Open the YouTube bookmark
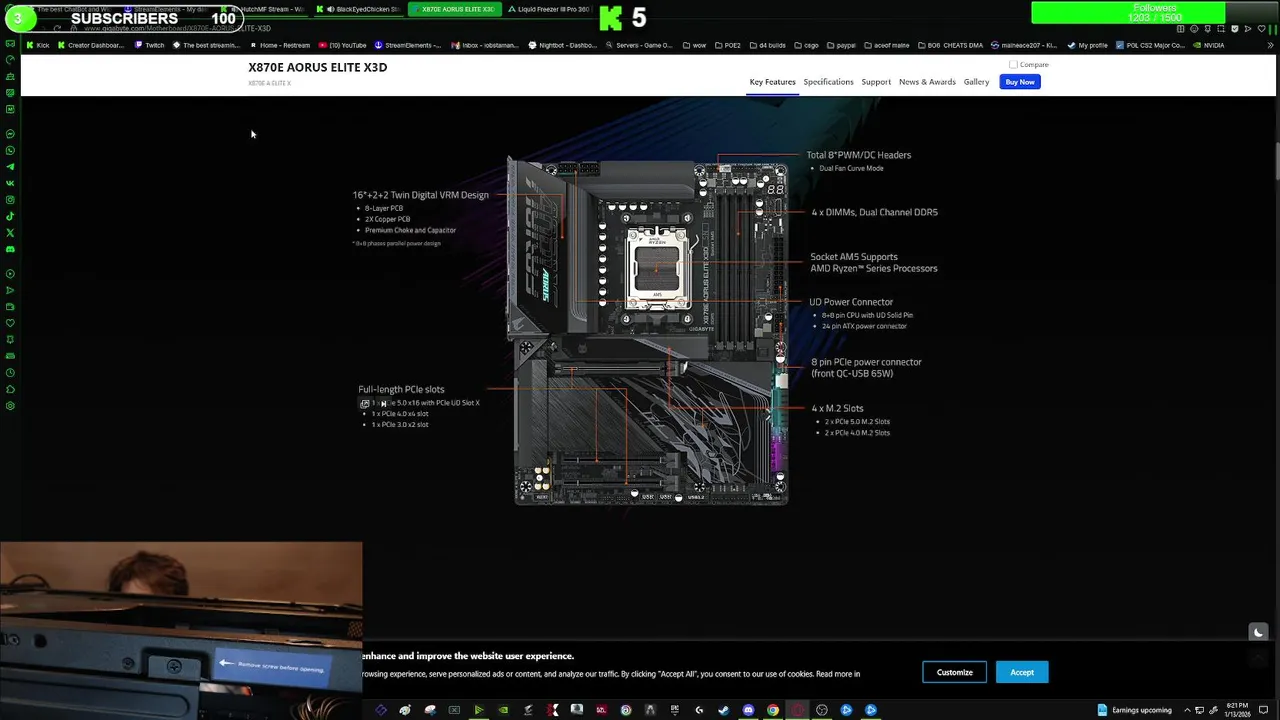The height and width of the screenshot is (720, 1280). coord(343,45)
